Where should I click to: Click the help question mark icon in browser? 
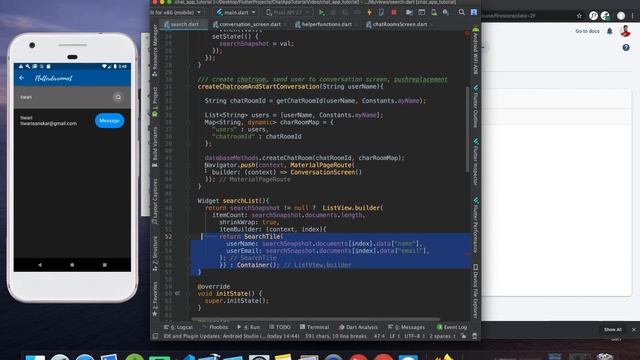coord(626,48)
